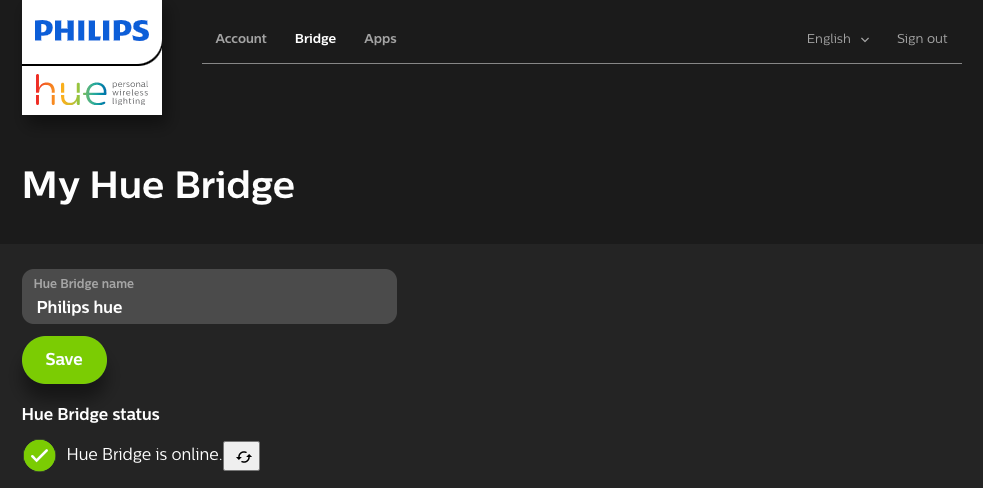This screenshot has height=488, width=983.
Task: Click the Philips hue text value
Action: tap(80, 307)
